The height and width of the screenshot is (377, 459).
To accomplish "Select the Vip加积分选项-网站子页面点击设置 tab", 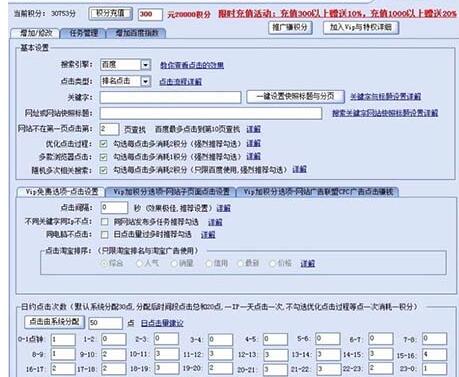I will pyautogui.click(x=171, y=192).
